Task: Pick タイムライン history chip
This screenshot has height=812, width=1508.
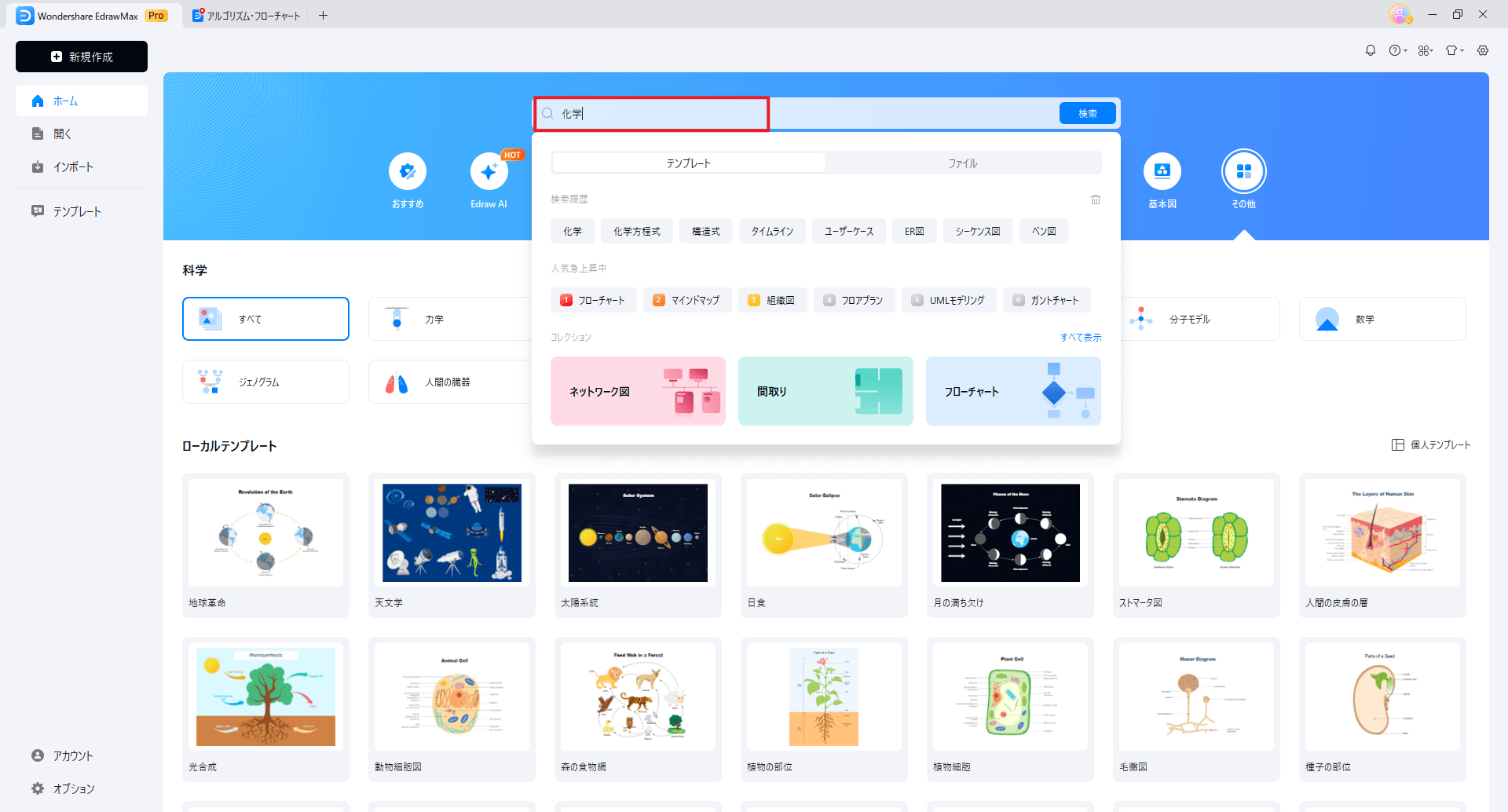Action: tap(772, 232)
